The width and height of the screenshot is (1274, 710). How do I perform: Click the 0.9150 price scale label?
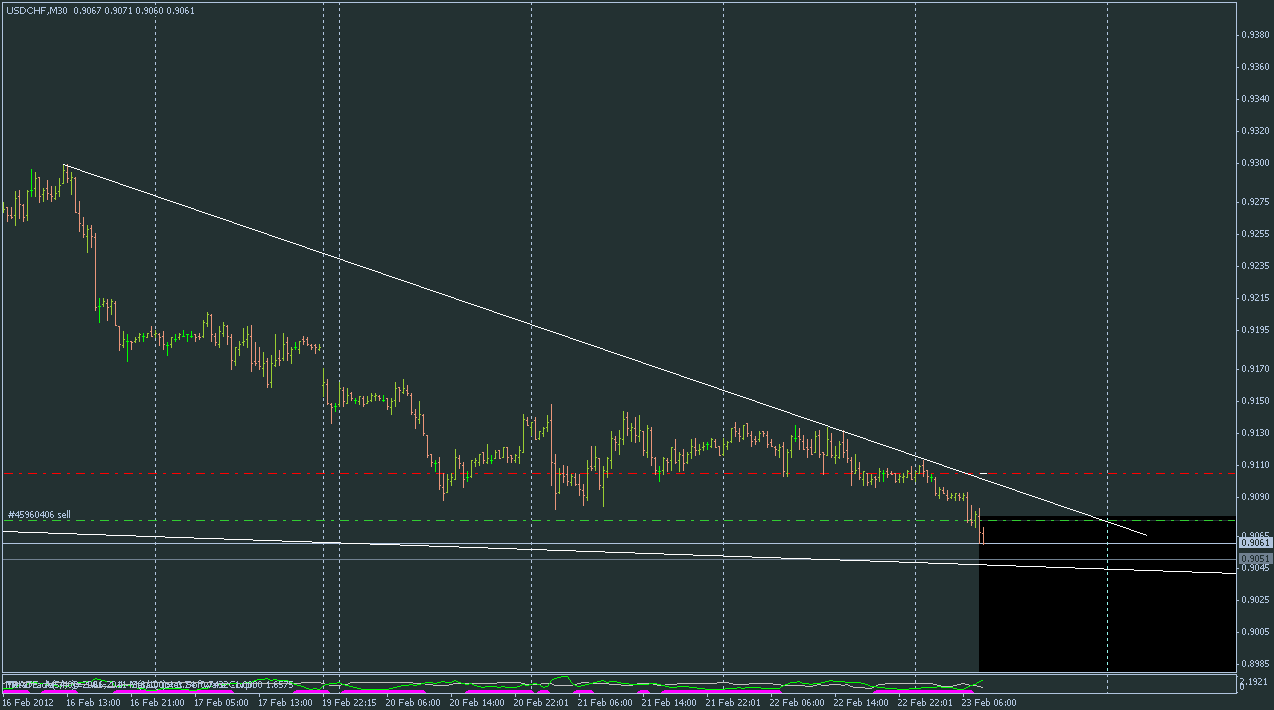[1257, 401]
